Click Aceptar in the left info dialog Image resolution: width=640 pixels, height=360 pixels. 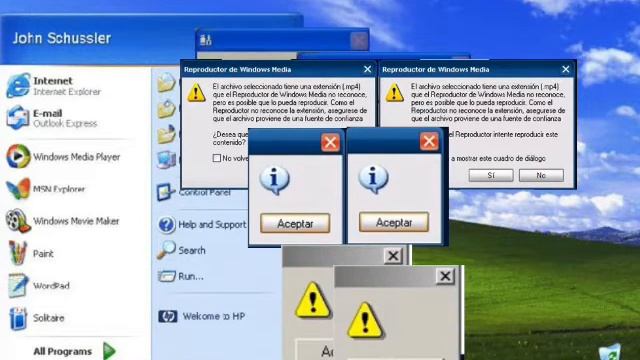click(295, 223)
